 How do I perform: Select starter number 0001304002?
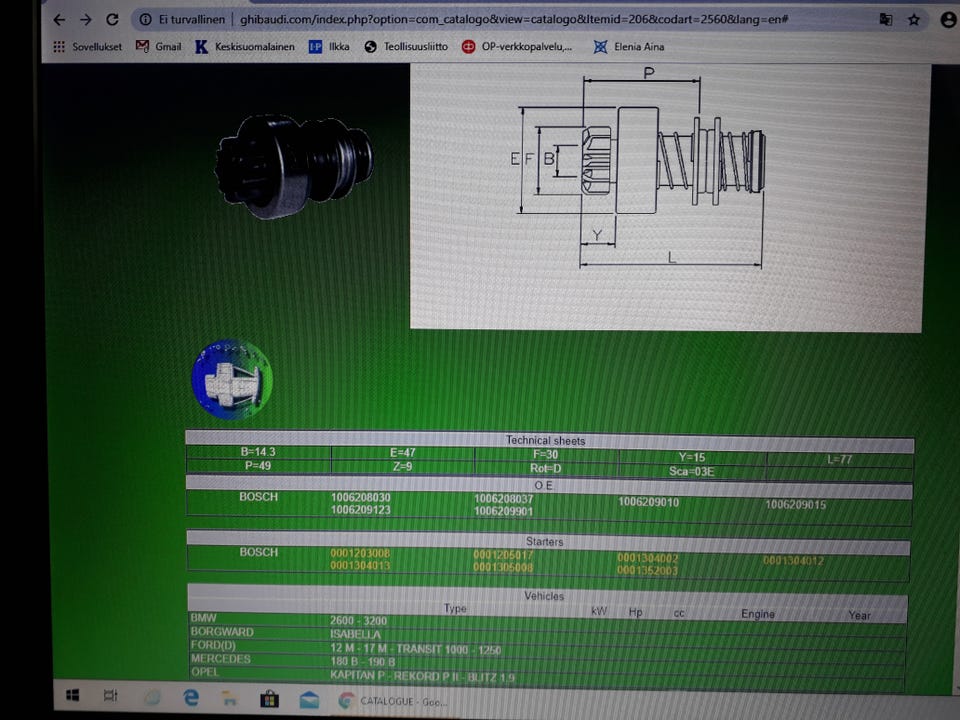(648, 558)
